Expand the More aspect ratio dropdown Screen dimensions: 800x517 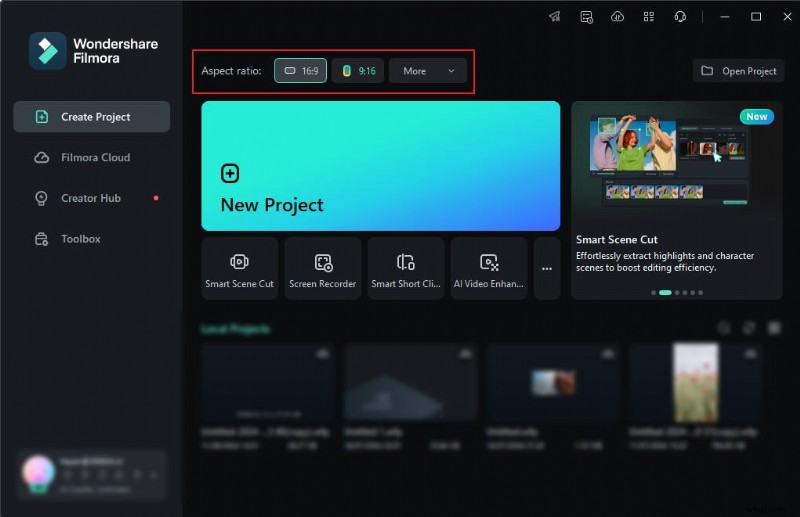[428, 71]
